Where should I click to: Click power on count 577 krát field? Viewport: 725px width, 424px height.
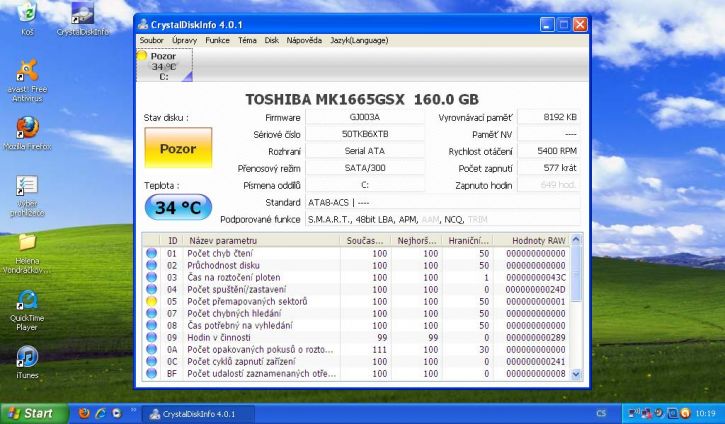[548, 168]
